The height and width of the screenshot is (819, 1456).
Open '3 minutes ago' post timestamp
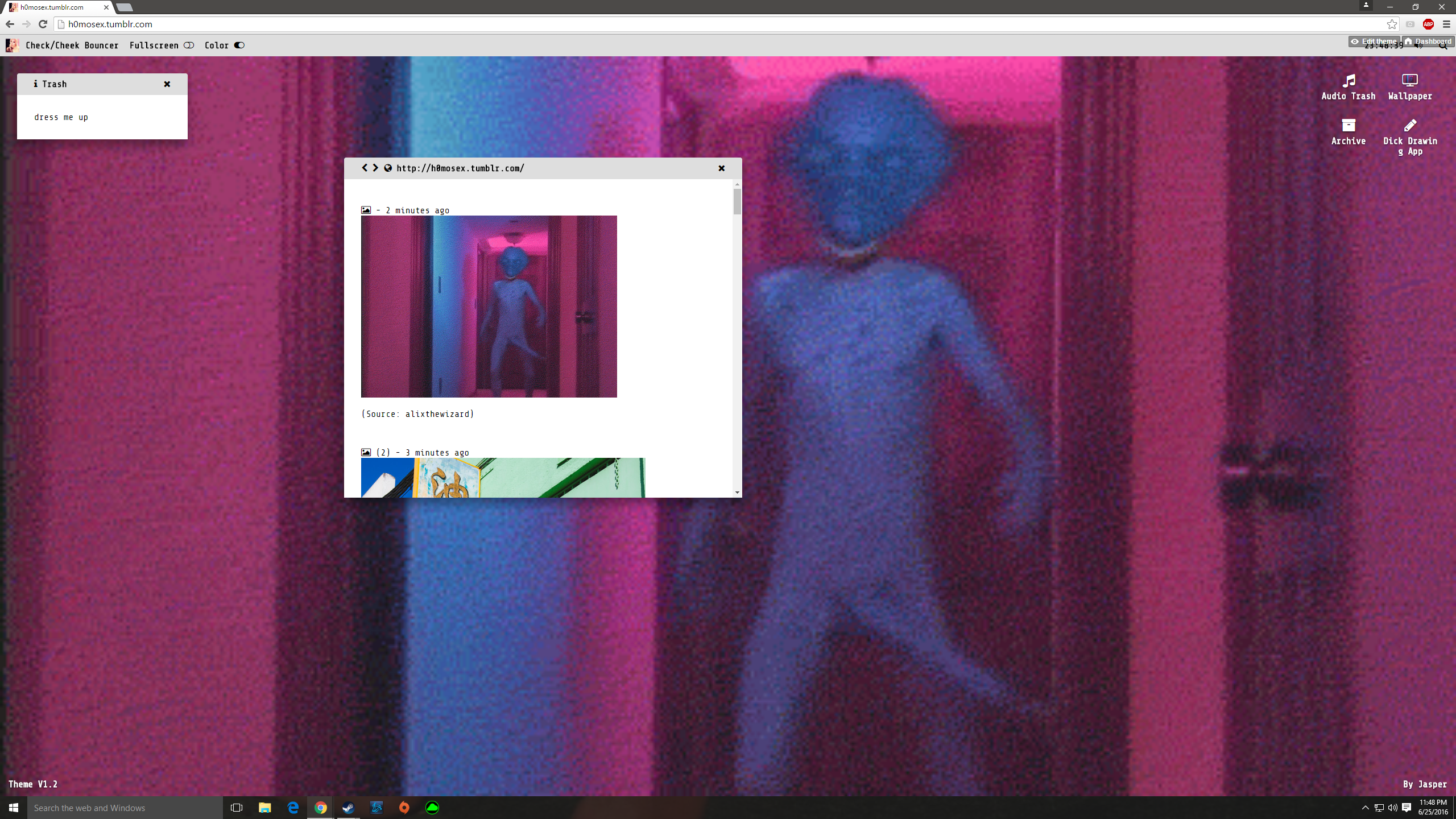point(437,453)
